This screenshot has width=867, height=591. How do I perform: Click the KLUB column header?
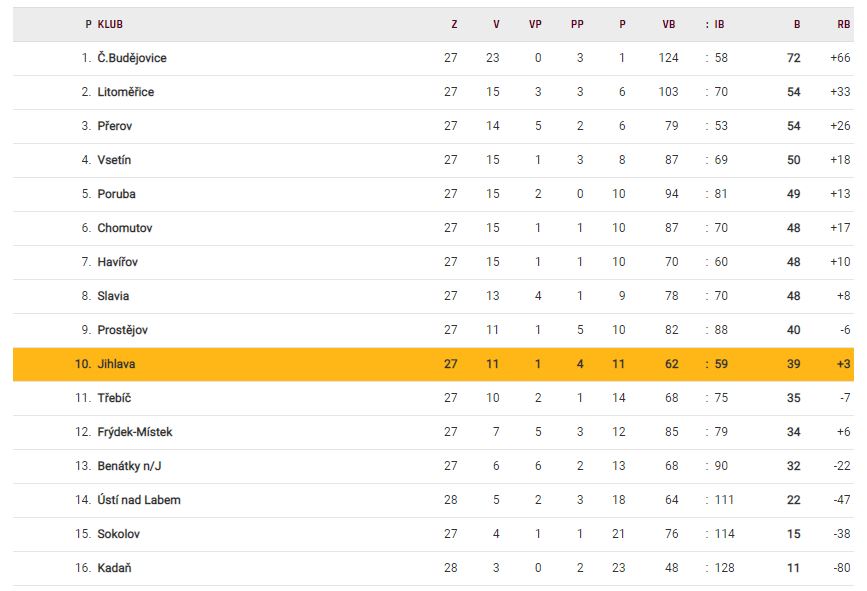[x=110, y=24]
